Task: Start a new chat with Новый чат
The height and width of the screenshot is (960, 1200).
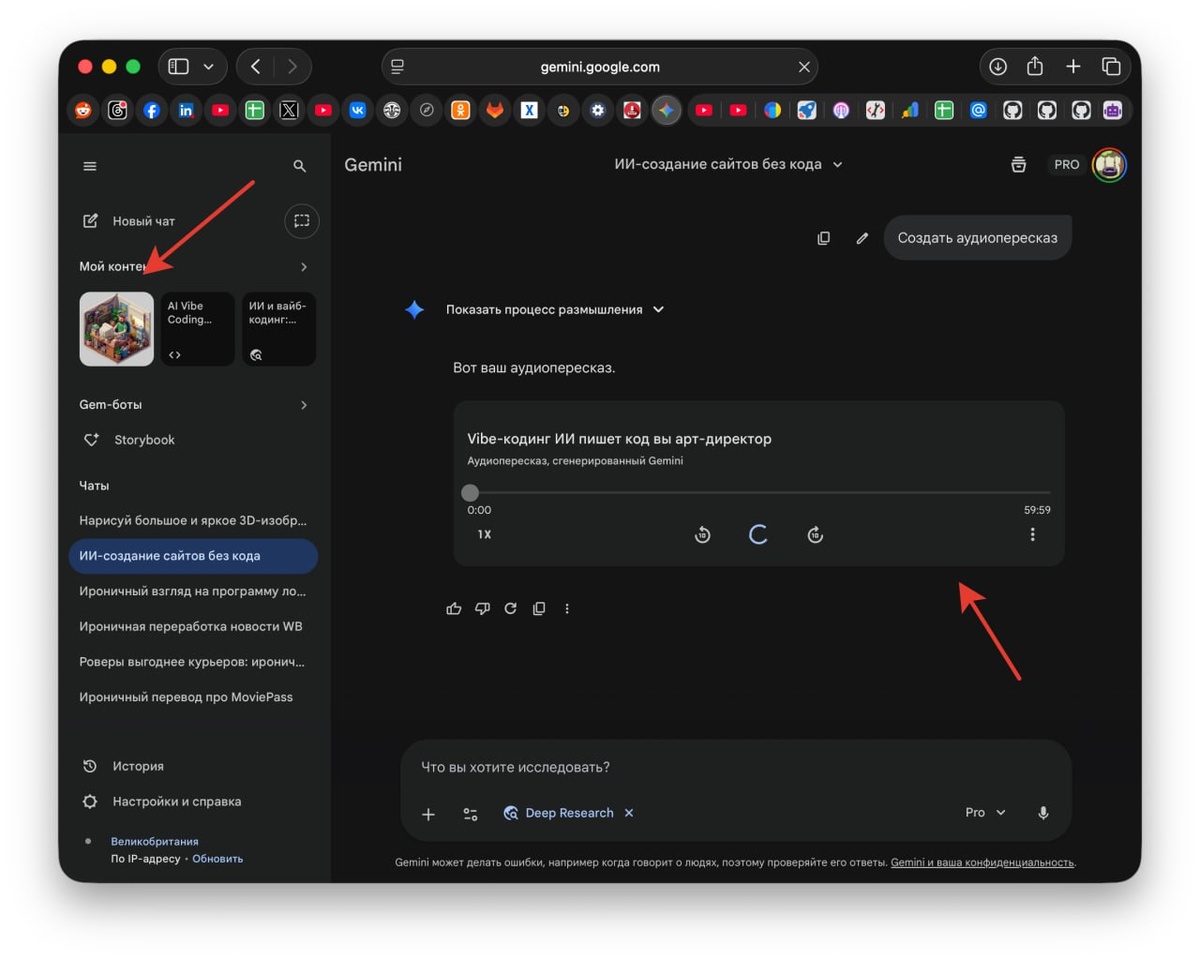Action: pyautogui.click(x=129, y=221)
